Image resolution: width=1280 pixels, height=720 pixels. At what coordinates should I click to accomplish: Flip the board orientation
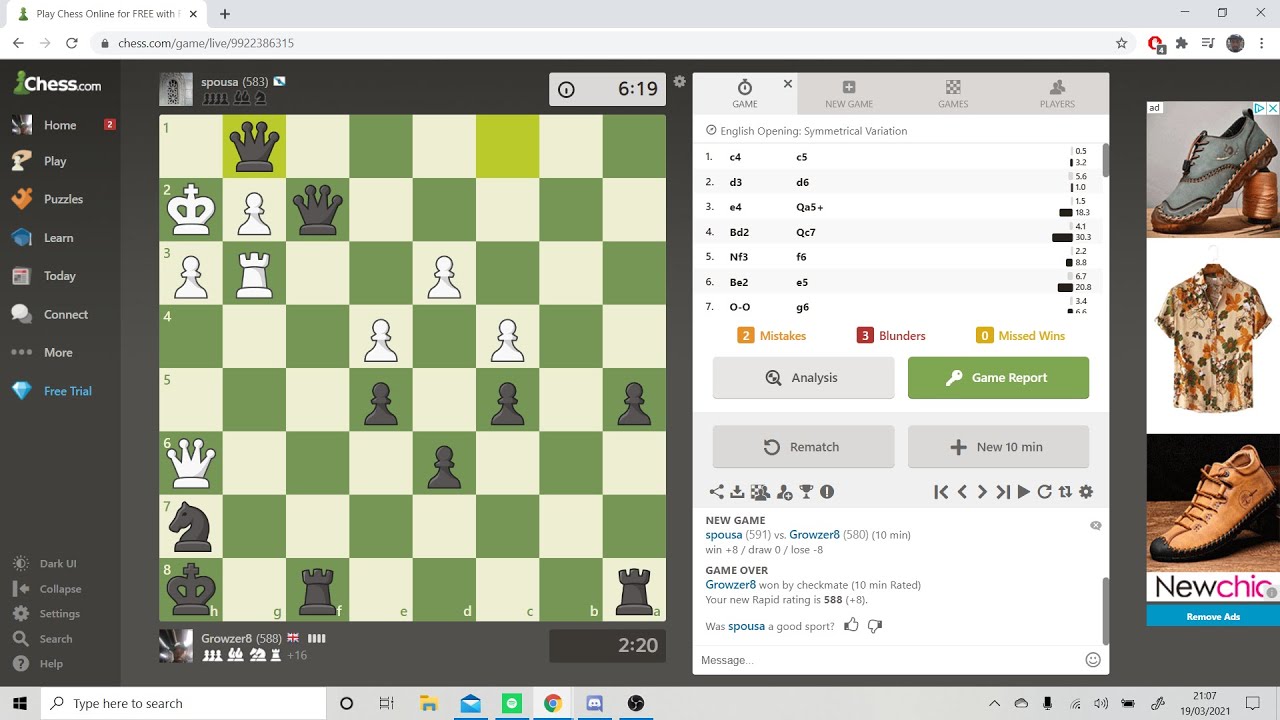coord(1065,492)
